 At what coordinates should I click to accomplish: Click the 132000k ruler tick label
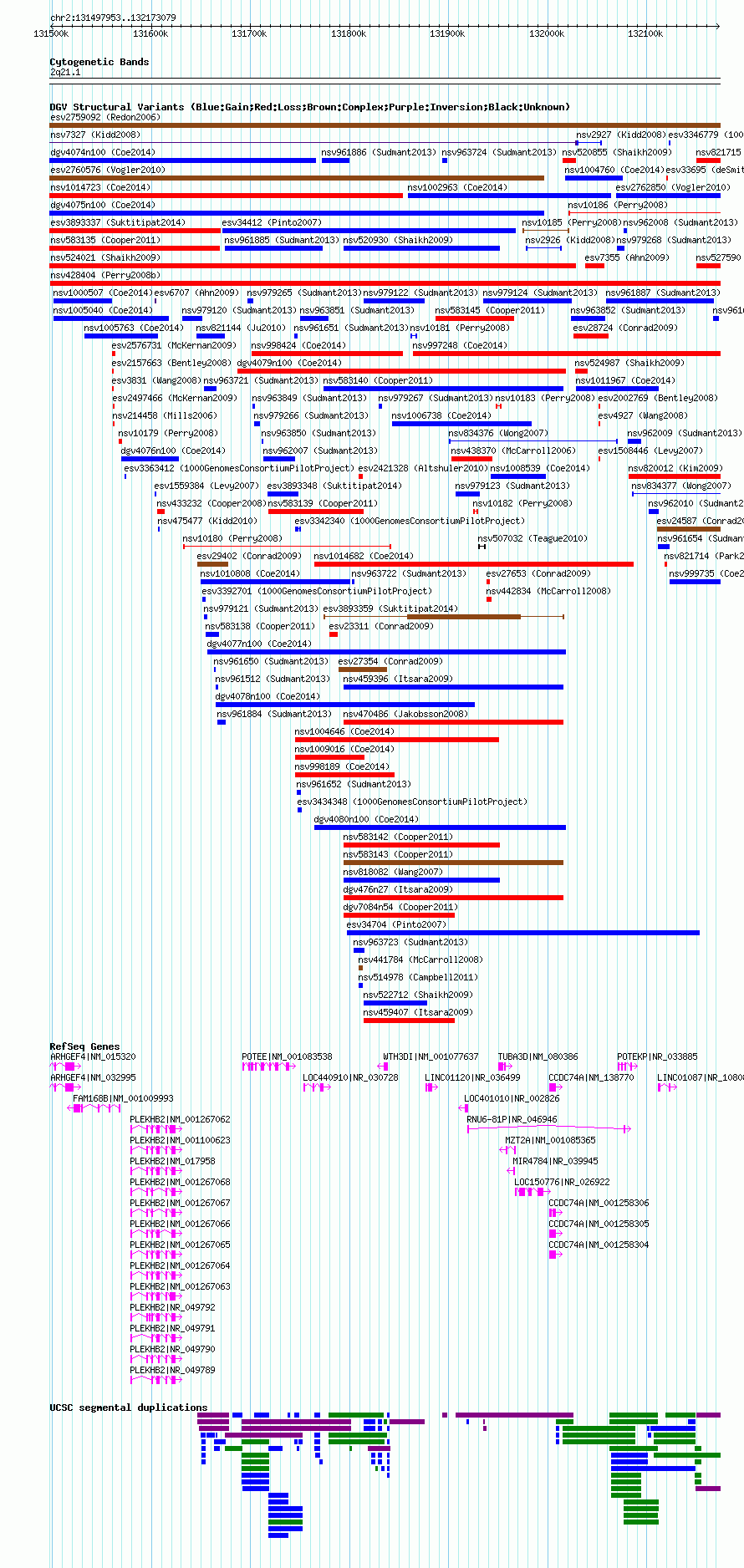(547, 33)
